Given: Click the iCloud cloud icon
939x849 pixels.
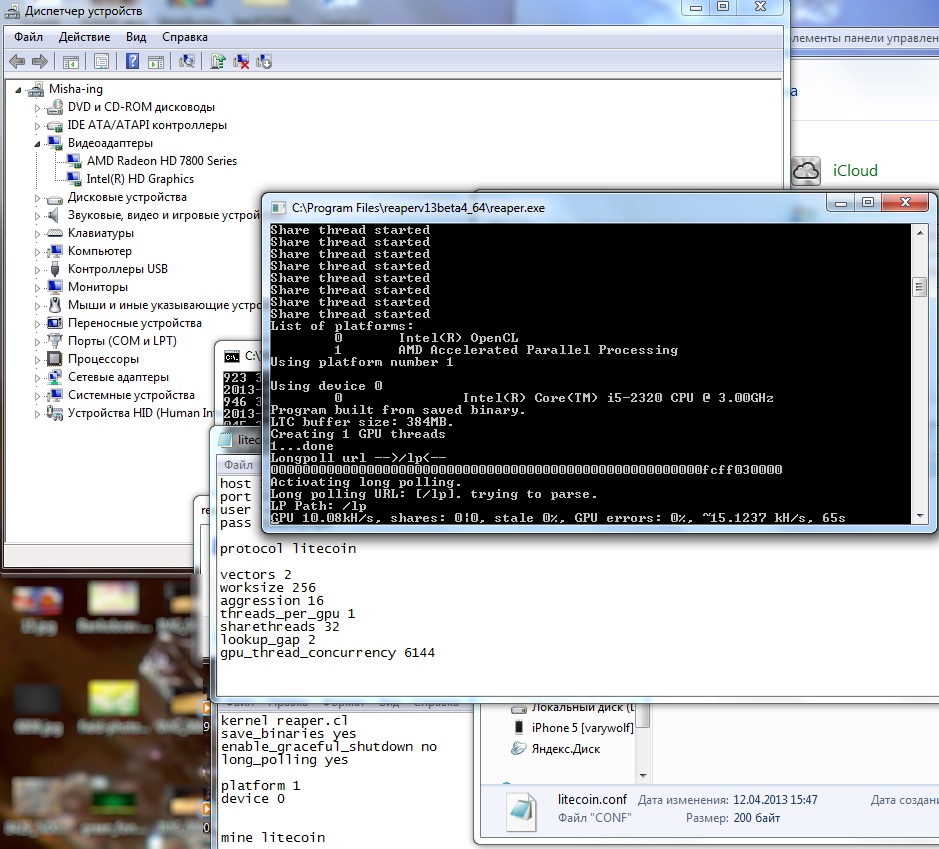Looking at the screenshot, I should click(806, 171).
